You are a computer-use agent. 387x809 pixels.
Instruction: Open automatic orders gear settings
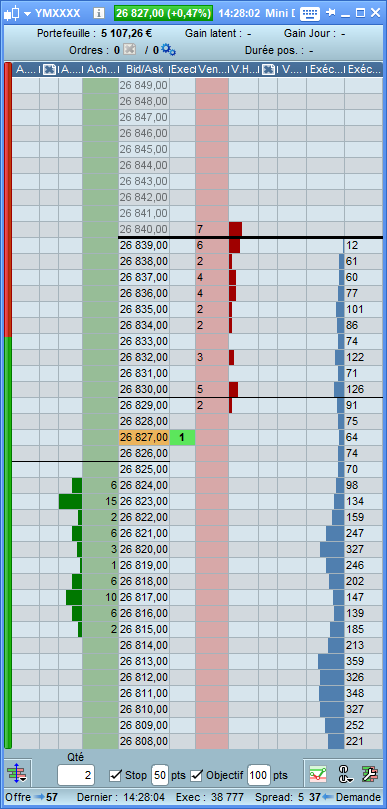click(168, 50)
